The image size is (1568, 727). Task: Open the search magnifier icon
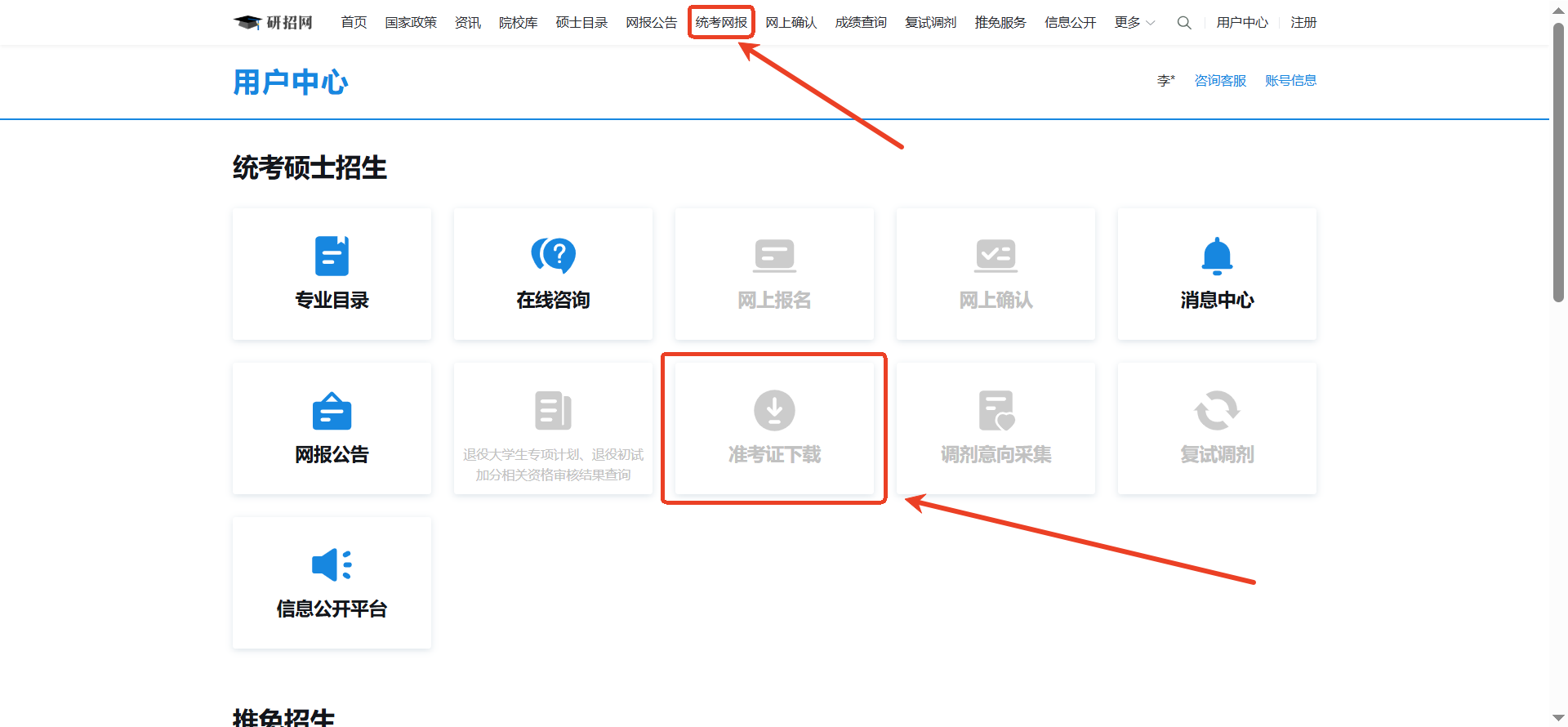[x=1184, y=23]
